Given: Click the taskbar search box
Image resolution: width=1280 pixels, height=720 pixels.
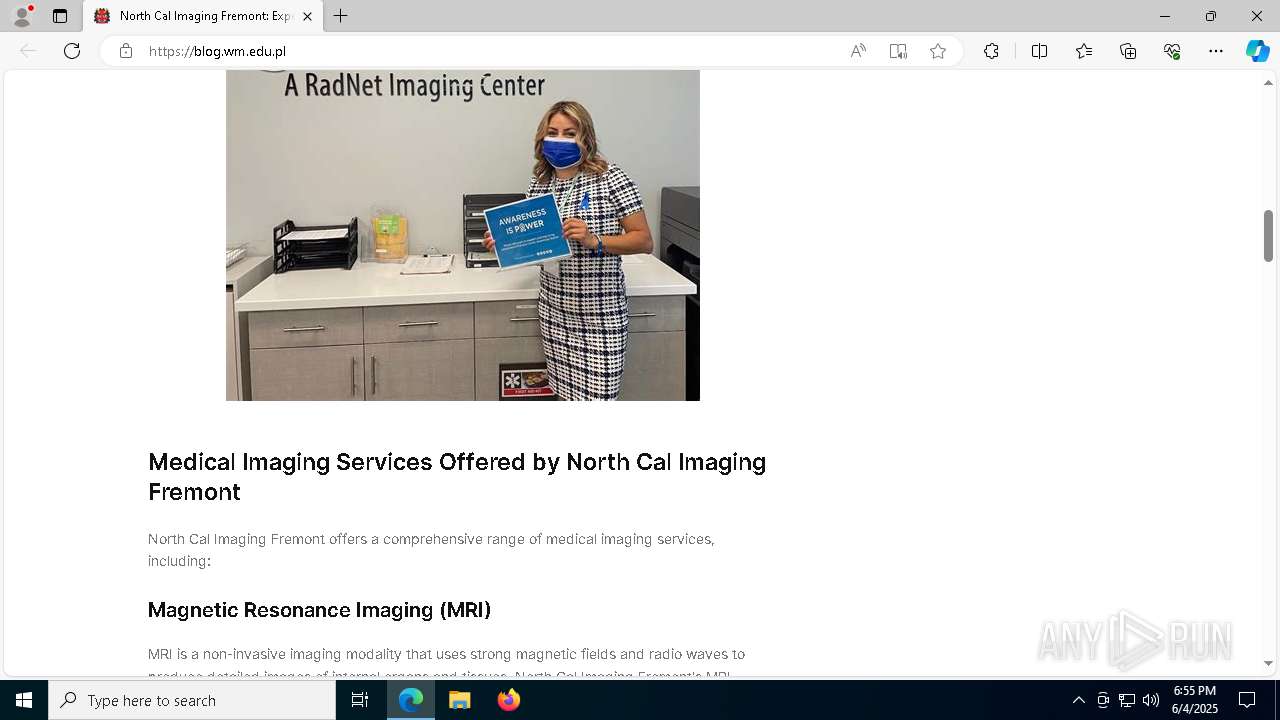Looking at the screenshot, I should click(x=192, y=700).
